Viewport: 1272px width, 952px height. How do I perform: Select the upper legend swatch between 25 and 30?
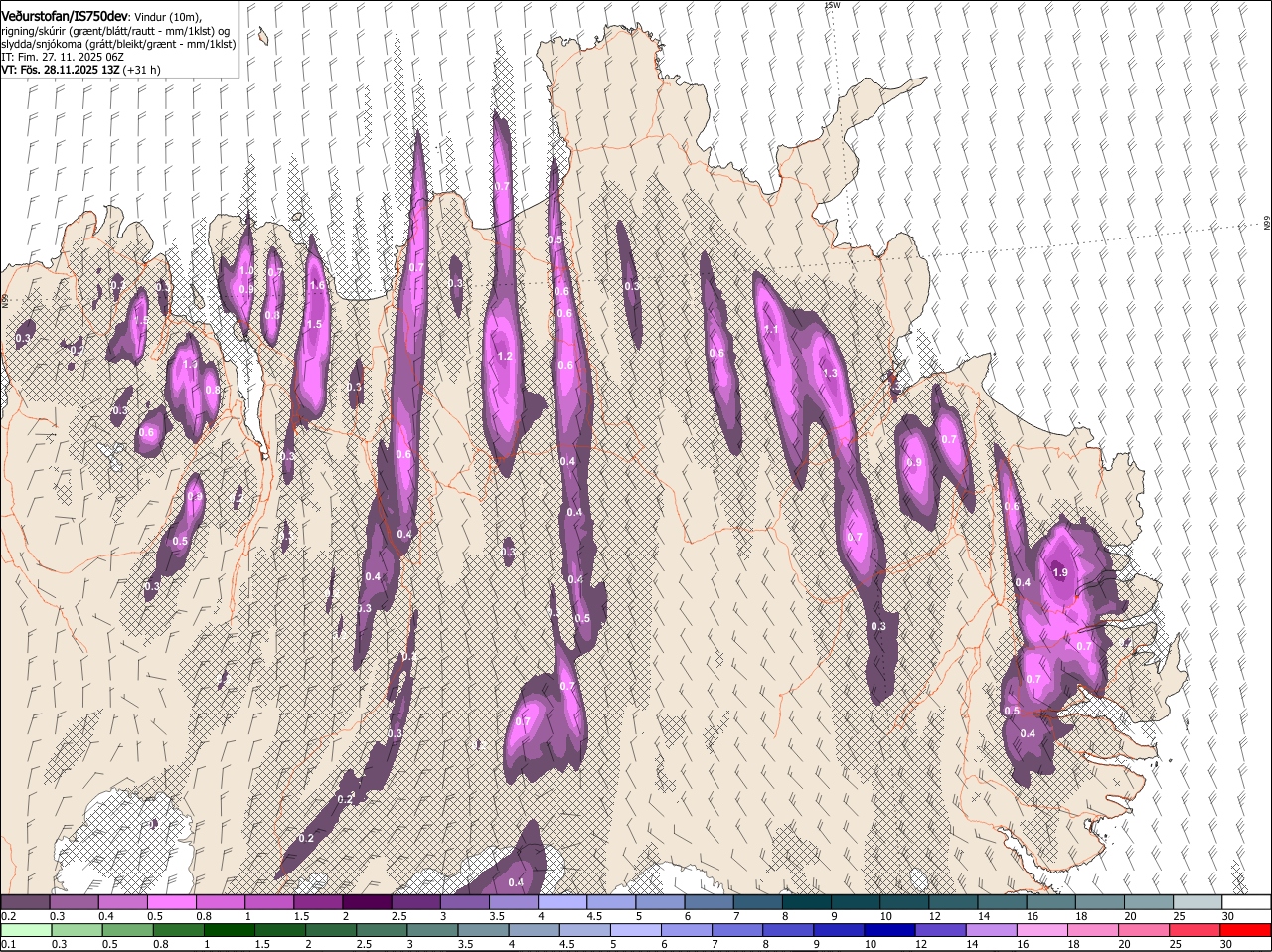pos(1197,902)
